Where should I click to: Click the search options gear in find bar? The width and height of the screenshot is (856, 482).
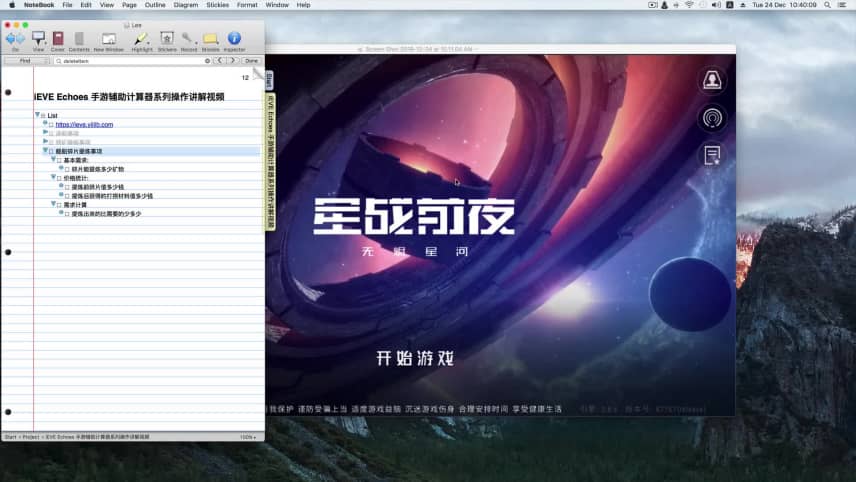pyautogui.click(x=207, y=61)
